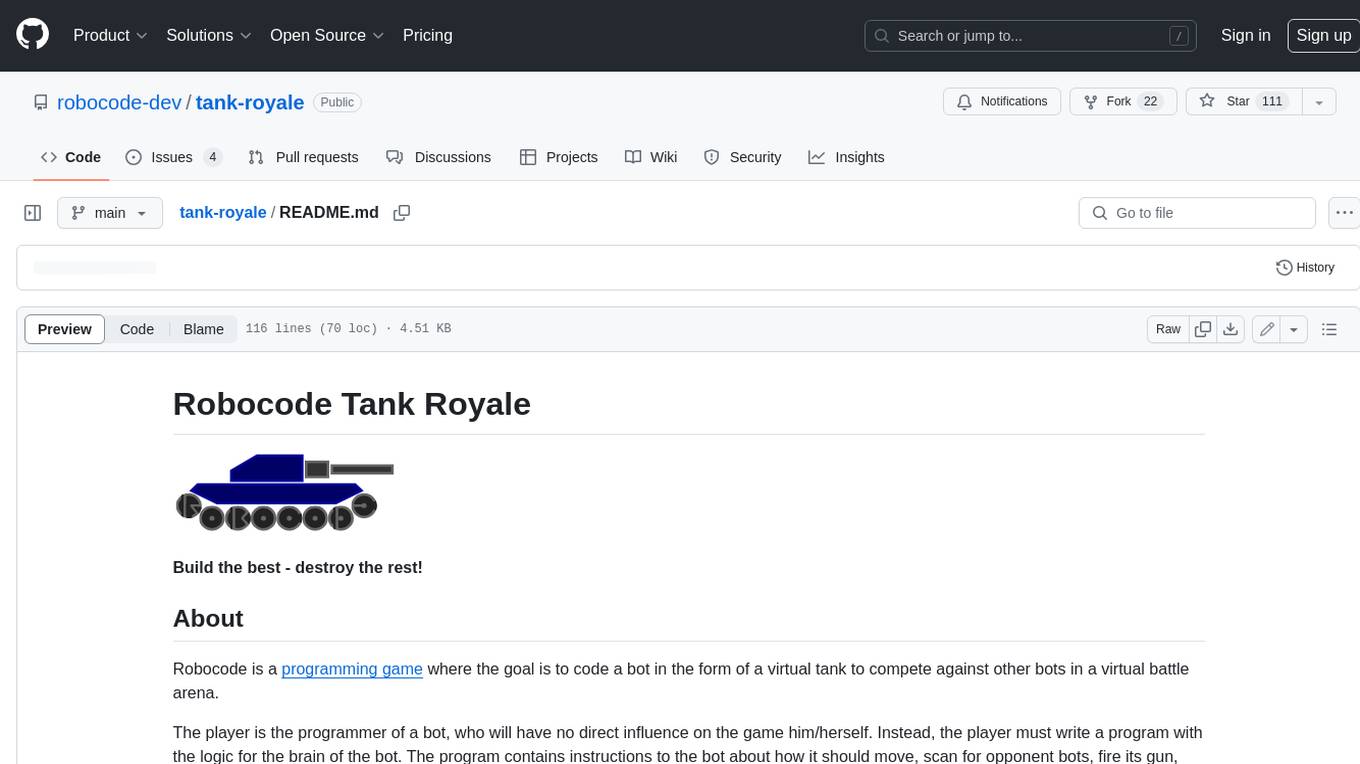
Task: Click the tank-royale breadcrumb link
Action: tap(223, 213)
